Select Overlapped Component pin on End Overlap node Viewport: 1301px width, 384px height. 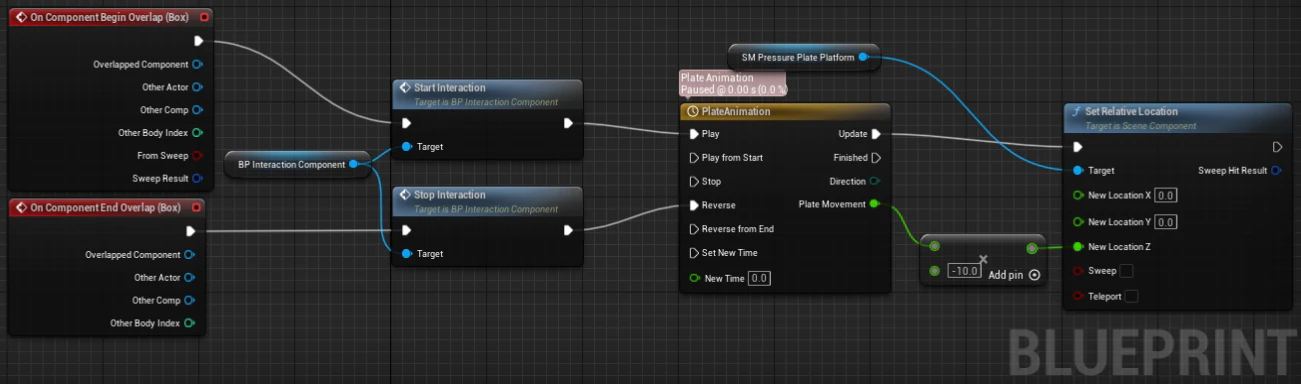coord(190,254)
